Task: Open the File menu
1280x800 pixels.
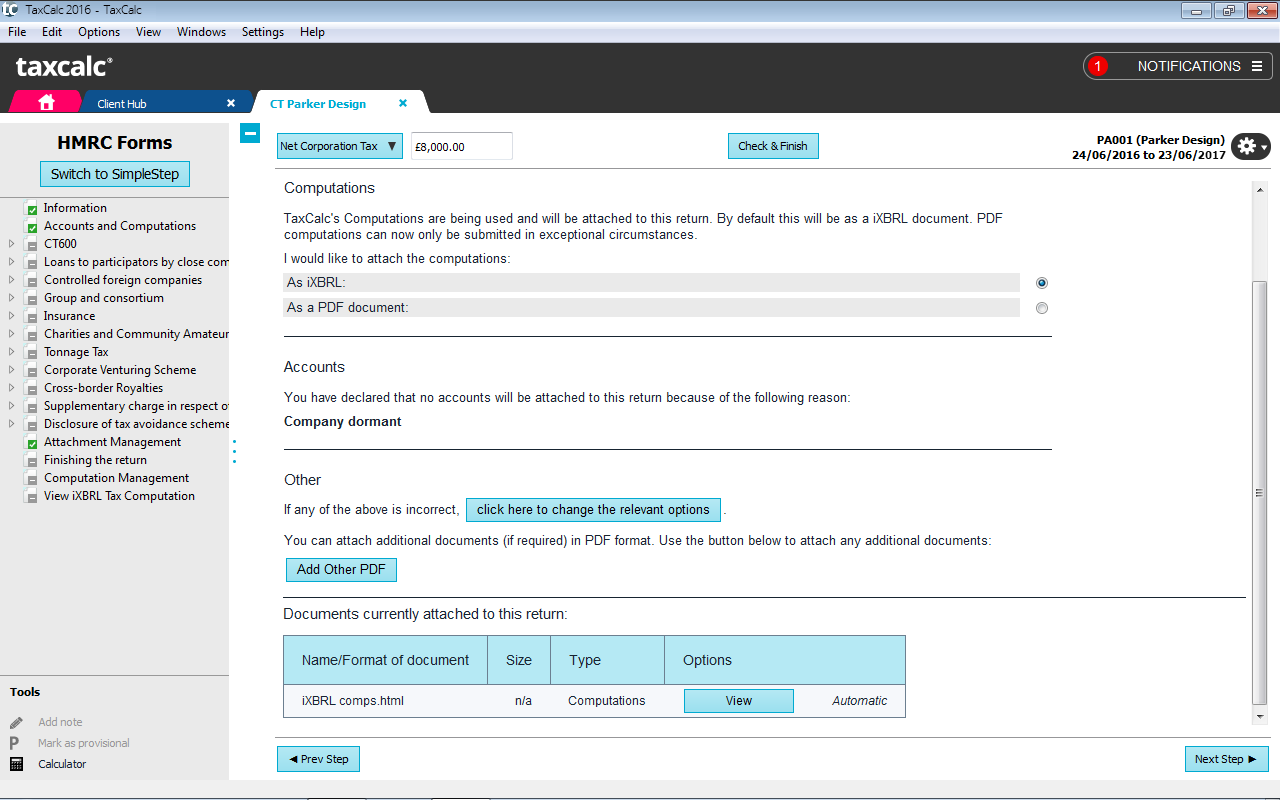Action: (17, 32)
